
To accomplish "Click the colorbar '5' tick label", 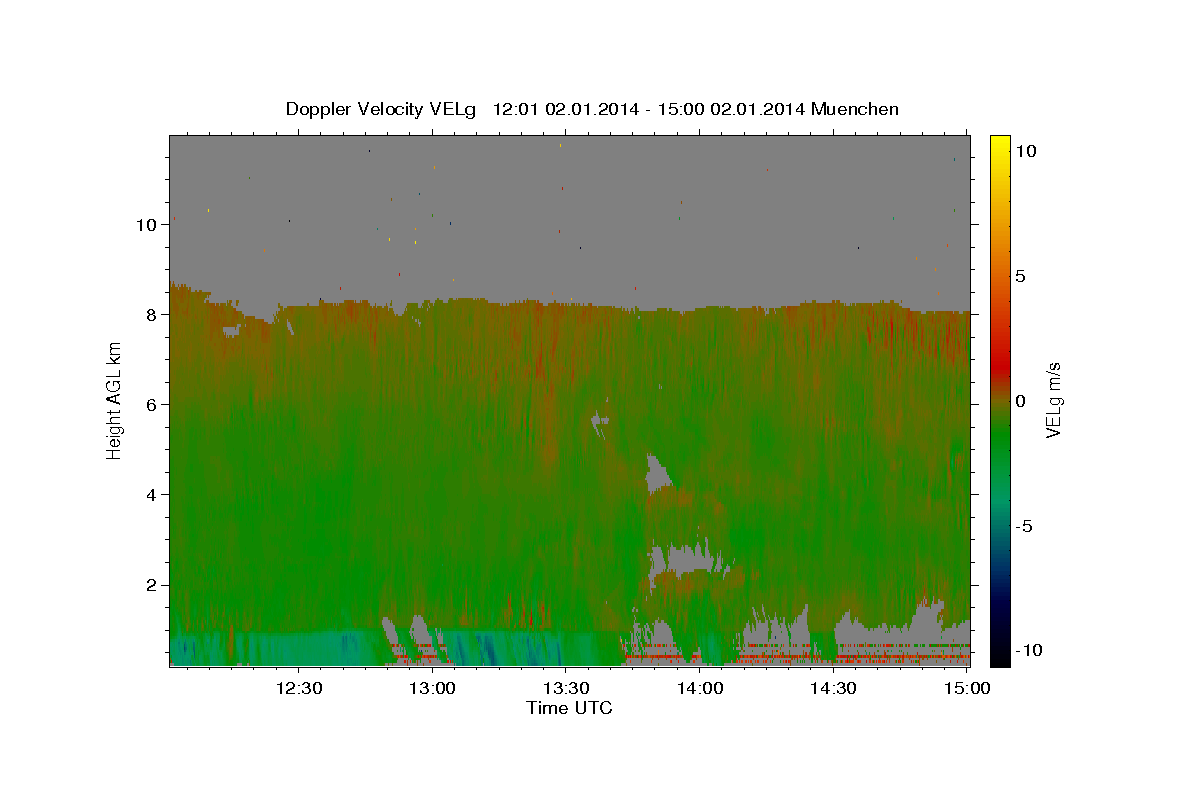I will tap(1020, 276).
